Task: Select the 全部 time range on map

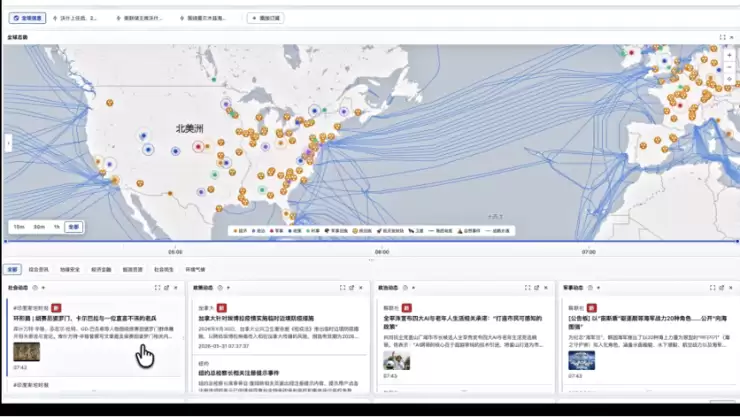Action: click(74, 227)
